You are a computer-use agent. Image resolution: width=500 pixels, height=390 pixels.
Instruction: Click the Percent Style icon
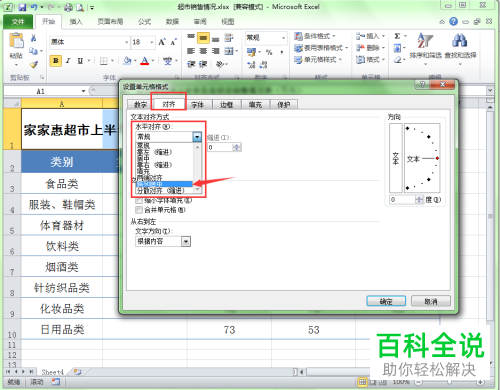(x=269, y=52)
